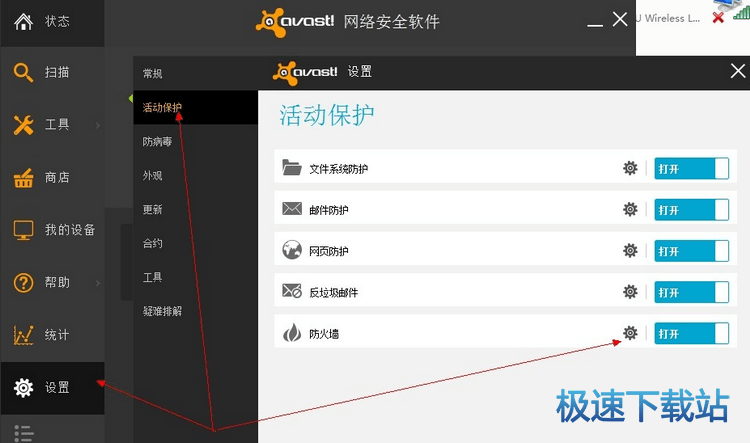Toggle the 防火墙 switch off
This screenshot has height=443, width=750.
pyautogui.click(x=692, y=333)
